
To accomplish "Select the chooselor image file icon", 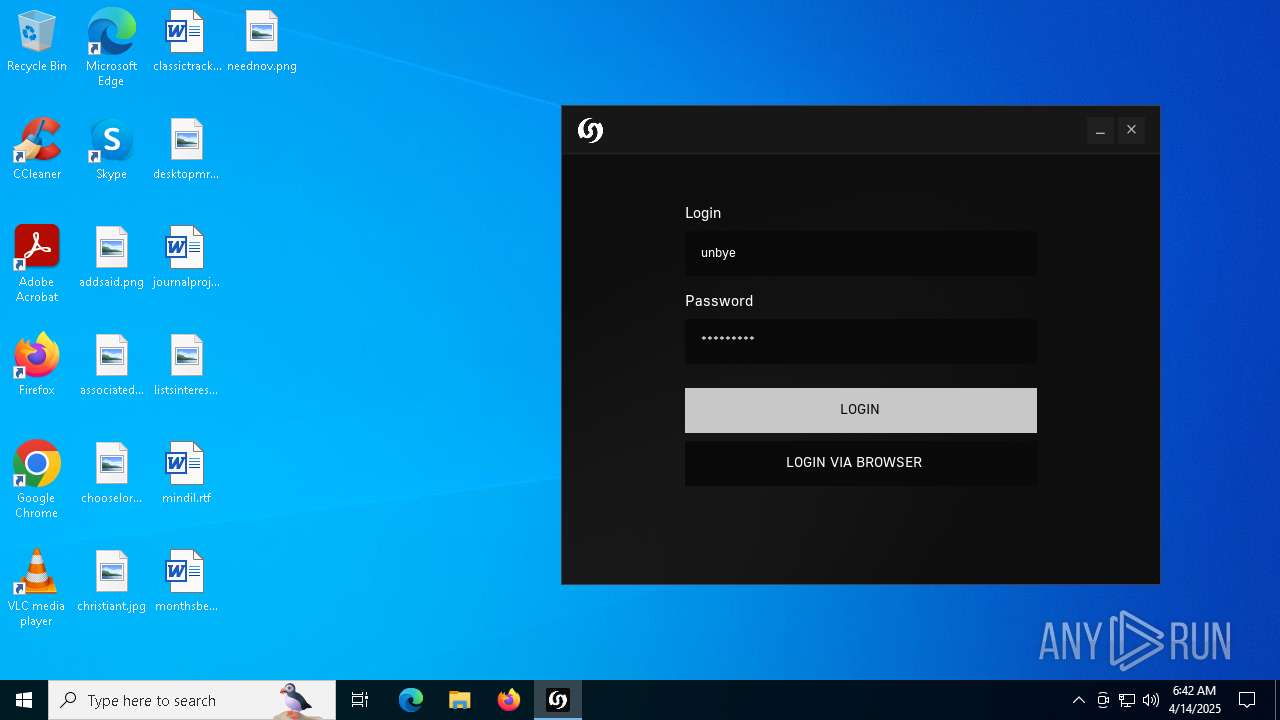I will tap(111, 474).
